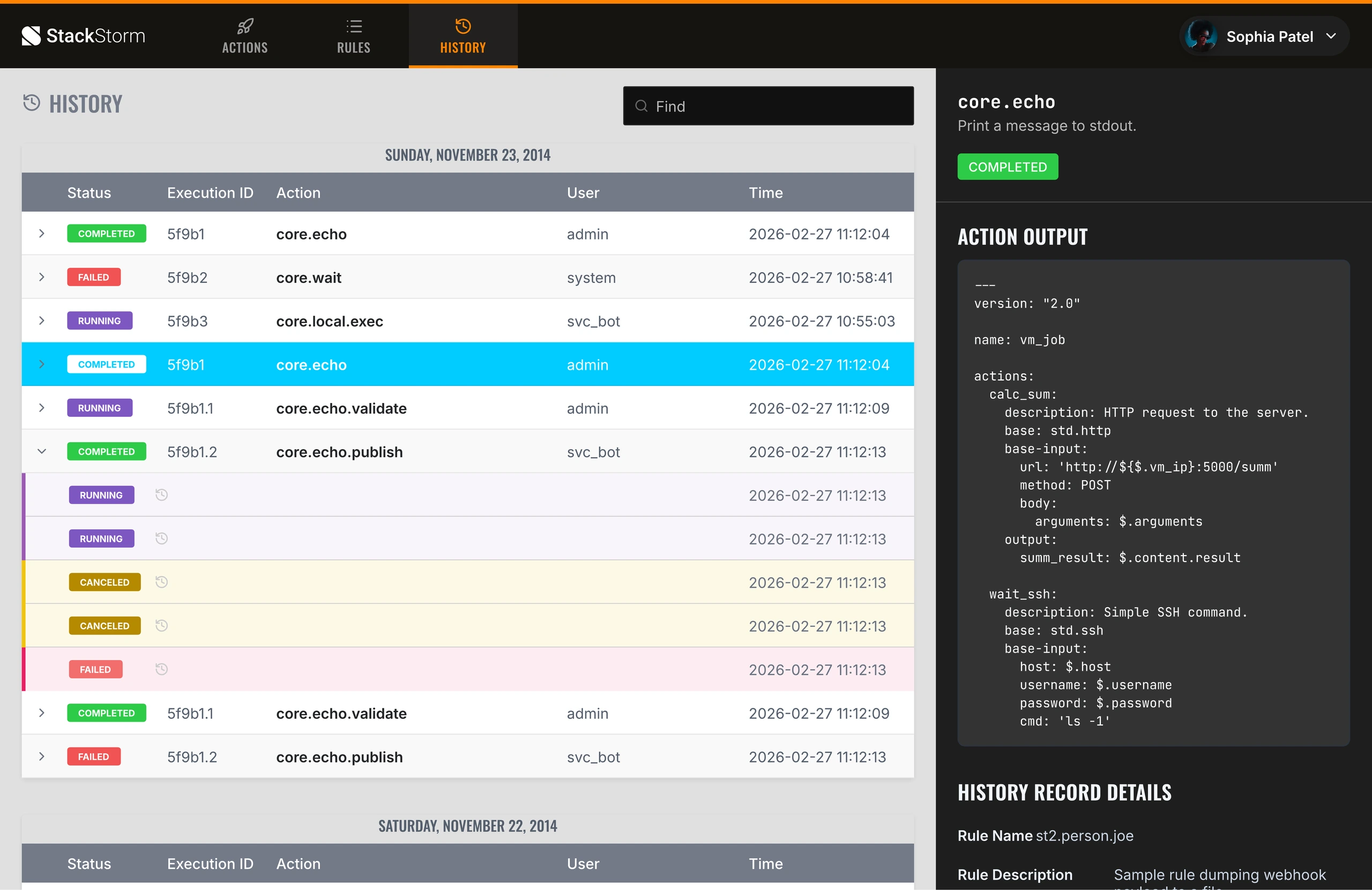Click the Rule Description label

[1015, 874]
